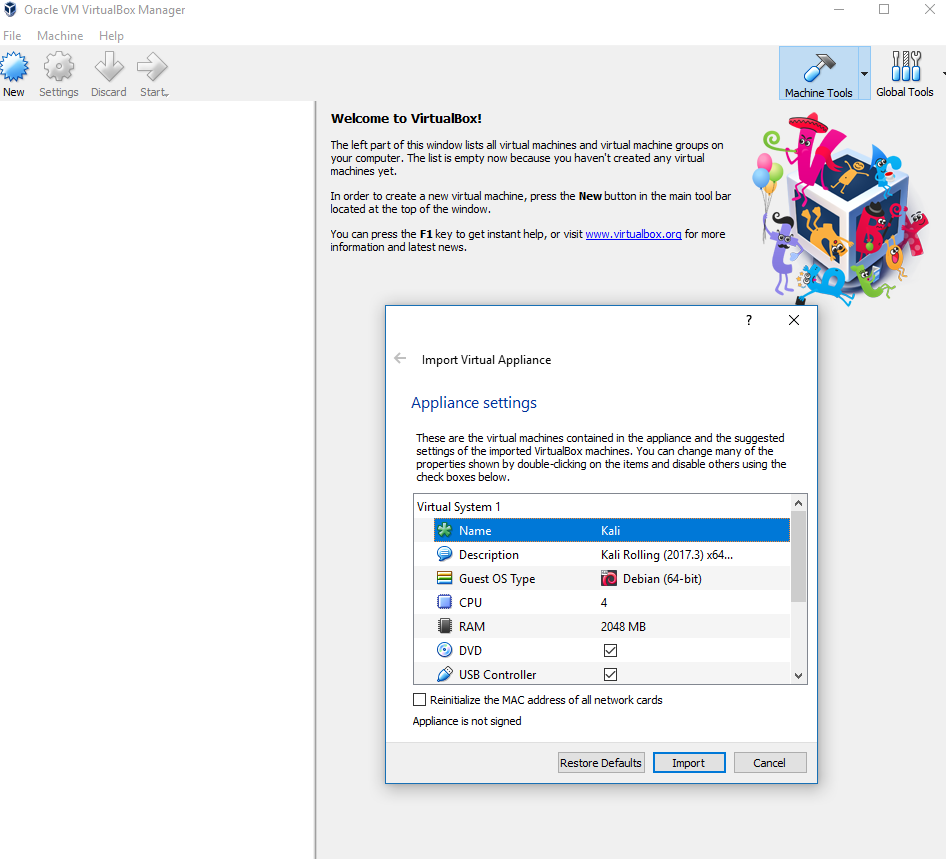The height and width of the screenshot is (859, 946).
Task: Click the Start arrow icon
Action: pyautogui.click(x=153, y=66)
